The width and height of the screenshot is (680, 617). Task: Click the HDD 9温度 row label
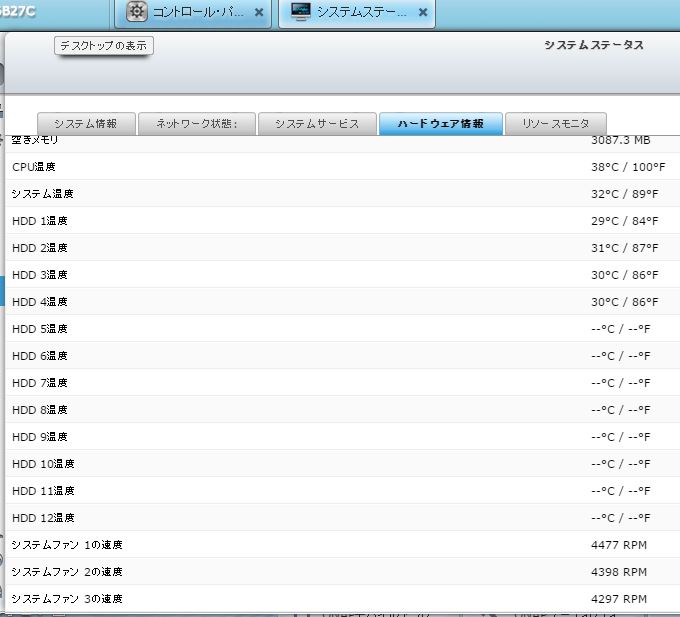click(x=40, y=437)
